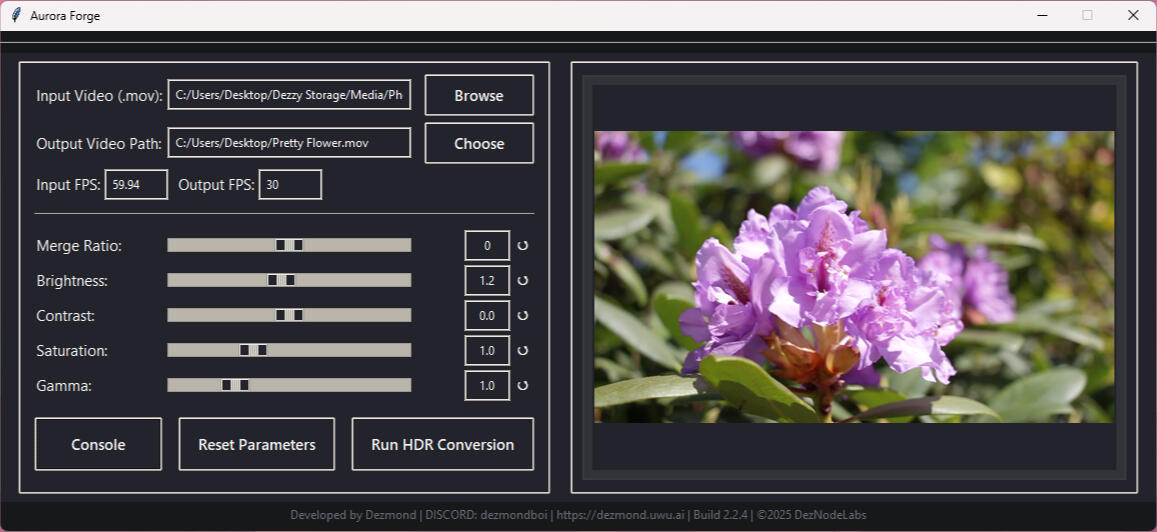
Task: Reset the Merge Ratio value icon
Action: coord(522,245)
